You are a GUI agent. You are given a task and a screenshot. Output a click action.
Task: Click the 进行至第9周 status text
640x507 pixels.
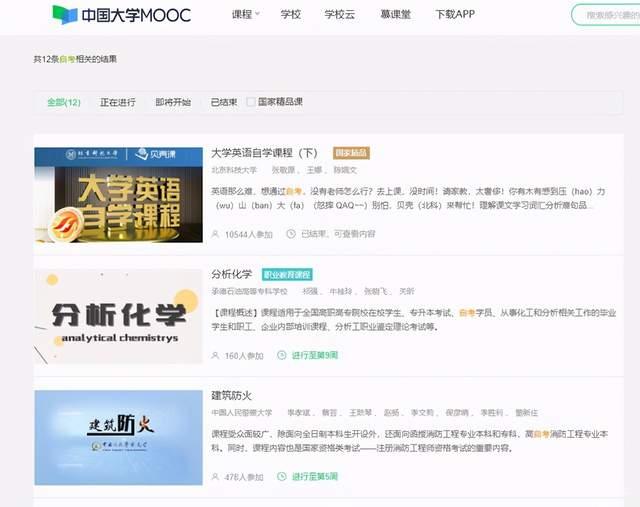click(x=315, y=356)
